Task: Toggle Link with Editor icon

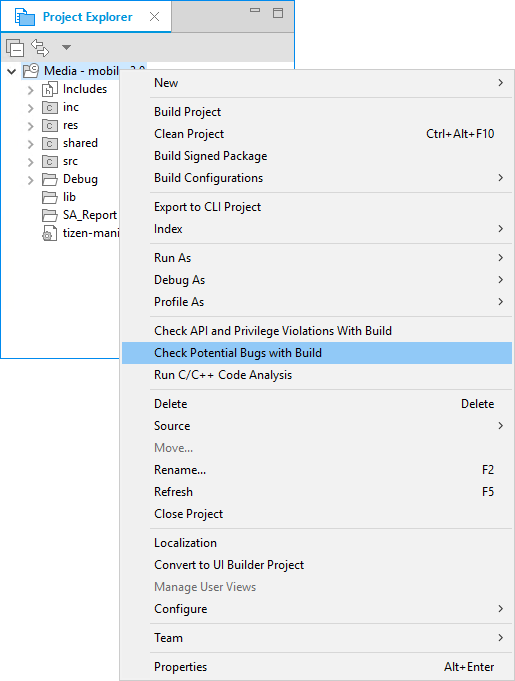Action: coord(40,47)
